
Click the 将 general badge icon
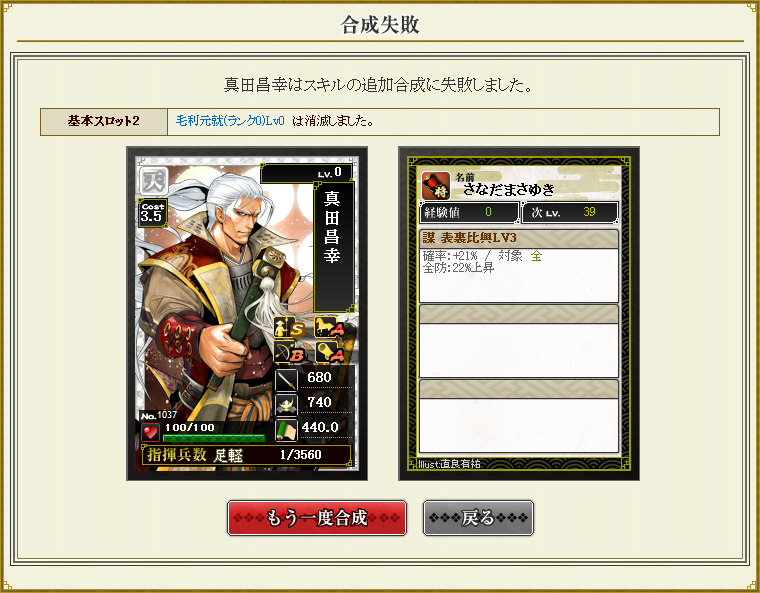435,185
